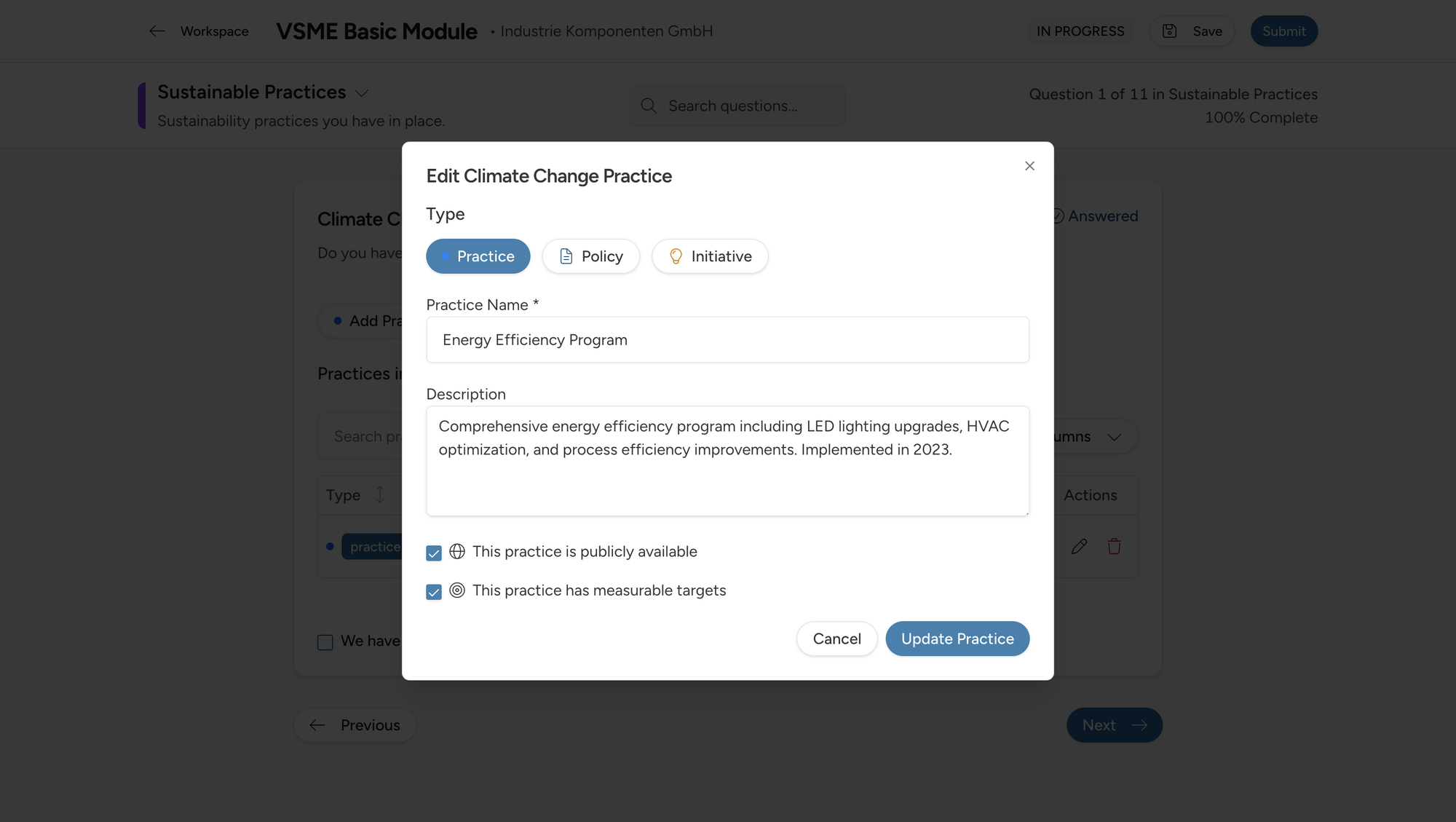1456x822 pixels.
Task: Click the Update Practice button
Action: click(x=957, y=639)
